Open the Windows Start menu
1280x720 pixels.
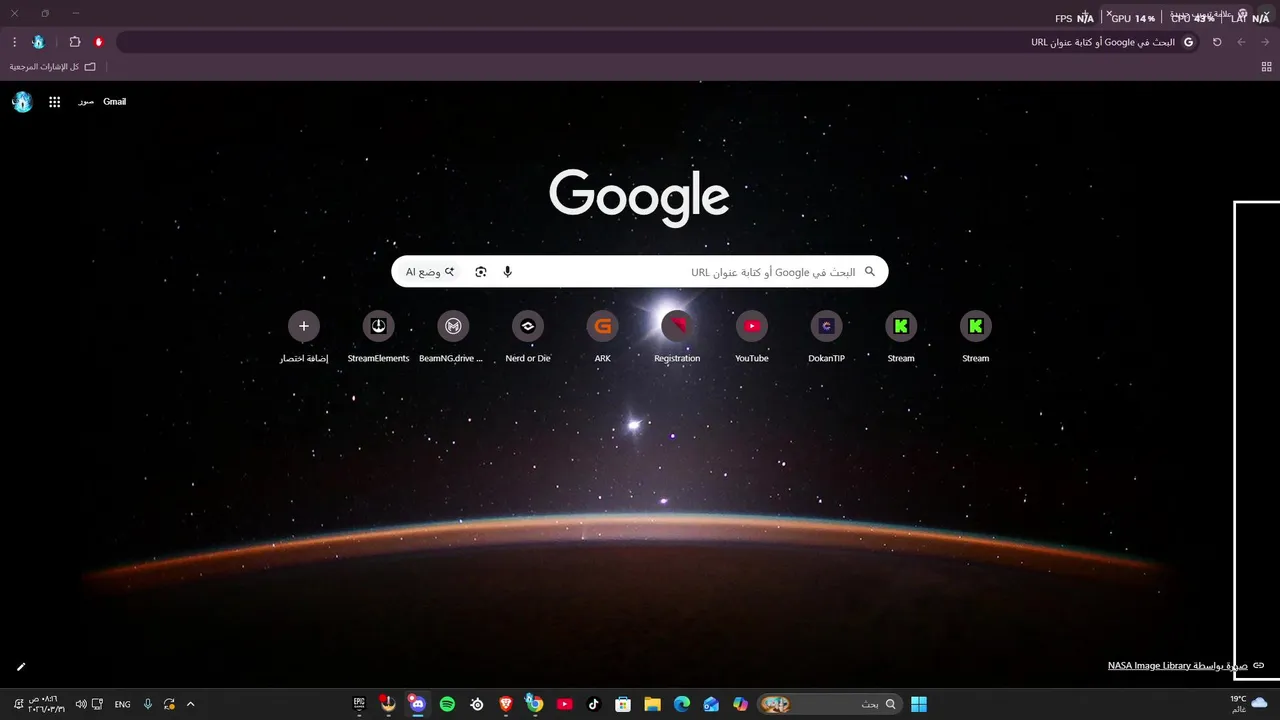(x=919, y=704)
